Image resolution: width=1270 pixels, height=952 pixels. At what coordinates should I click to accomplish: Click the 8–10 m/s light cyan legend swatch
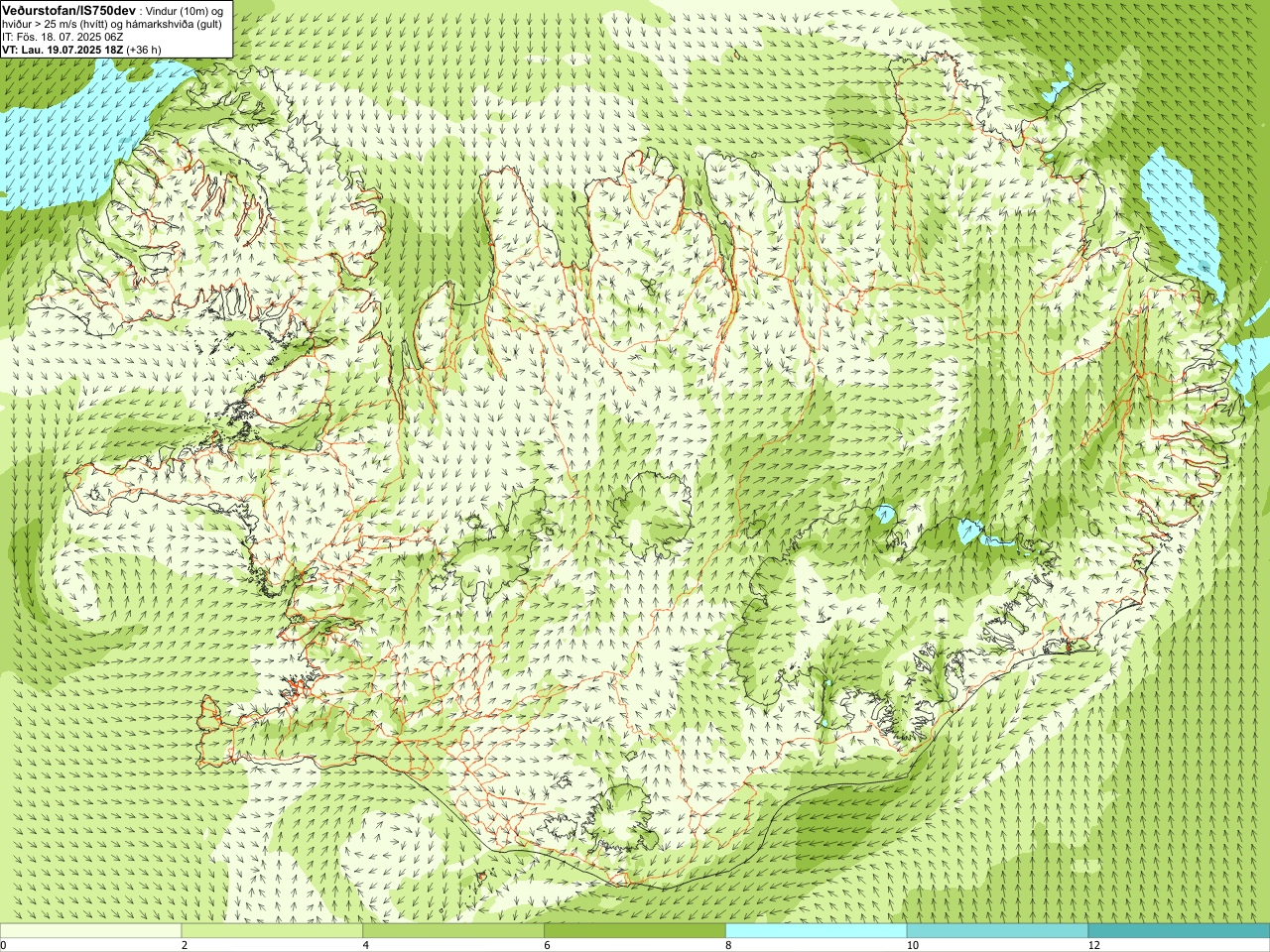point(817,931)
